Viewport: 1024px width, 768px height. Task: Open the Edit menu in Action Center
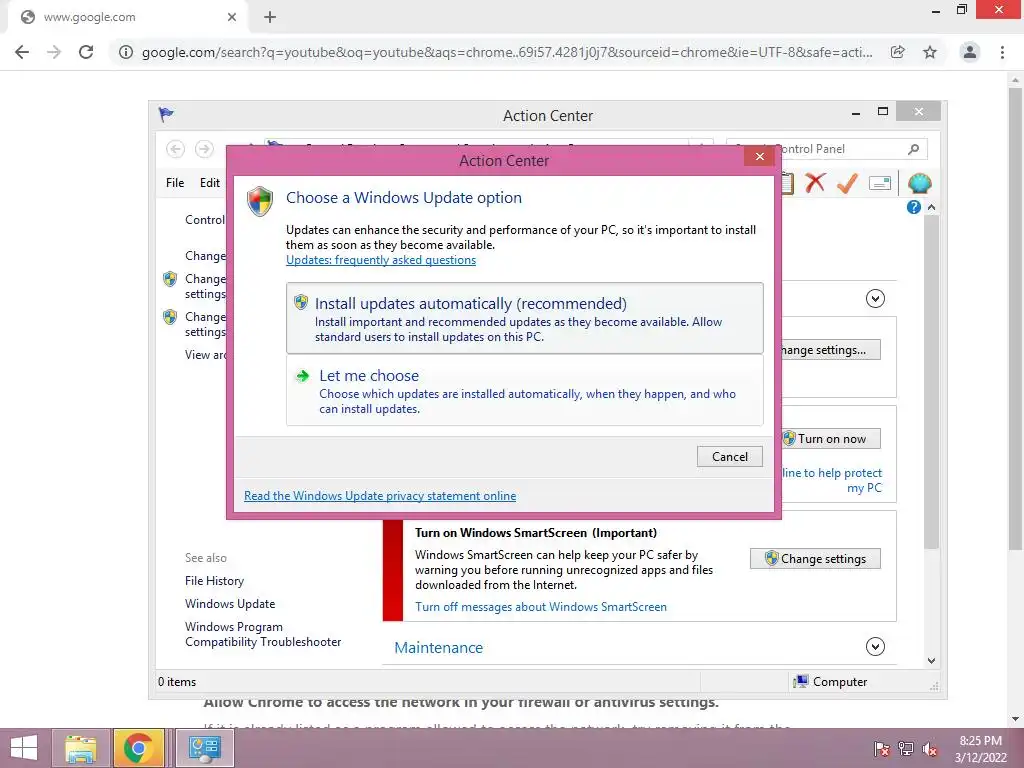coord(210,183)
